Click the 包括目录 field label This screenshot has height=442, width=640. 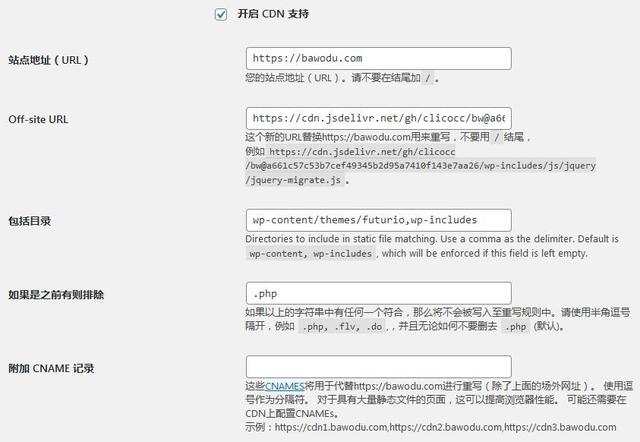(x=31, y=220)
